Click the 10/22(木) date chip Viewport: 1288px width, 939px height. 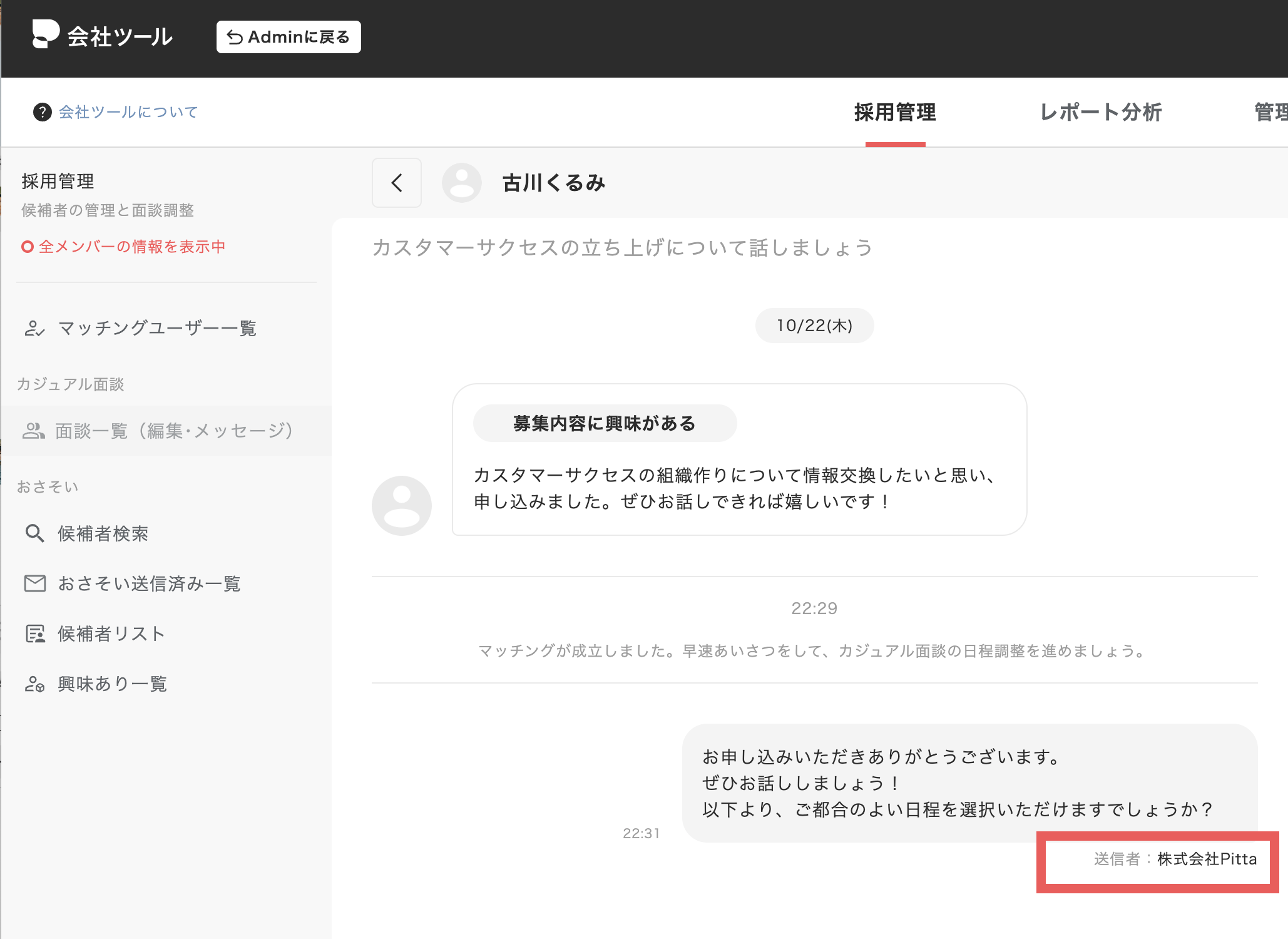pyautogui.click(x=814, y=326)
